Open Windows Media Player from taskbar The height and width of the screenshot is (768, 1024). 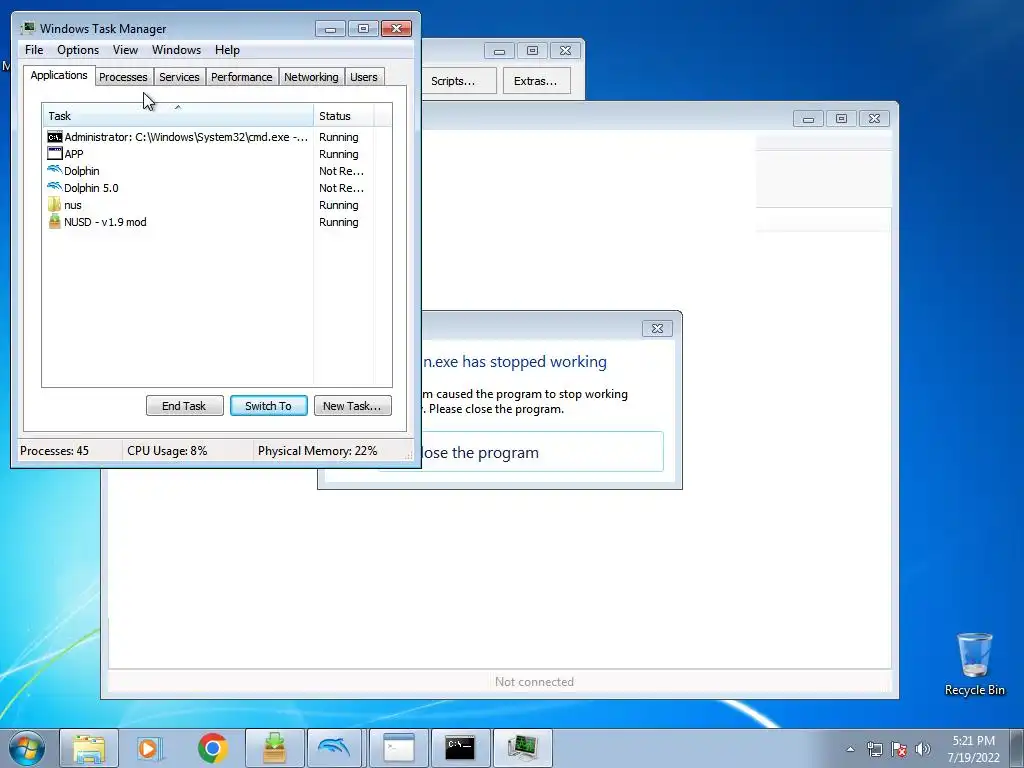pos(150,748)
